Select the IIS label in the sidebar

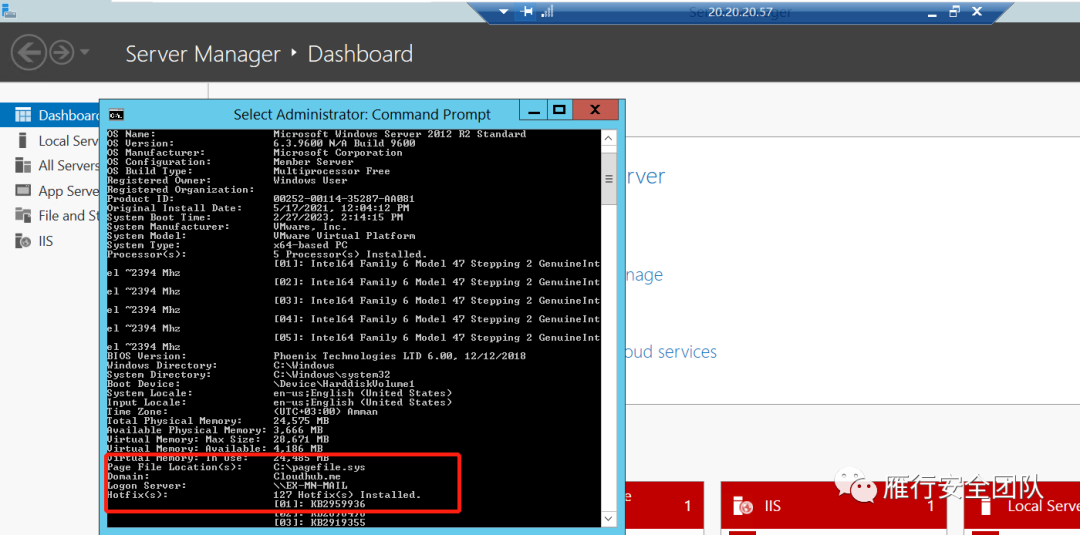(x=46, y=241)
